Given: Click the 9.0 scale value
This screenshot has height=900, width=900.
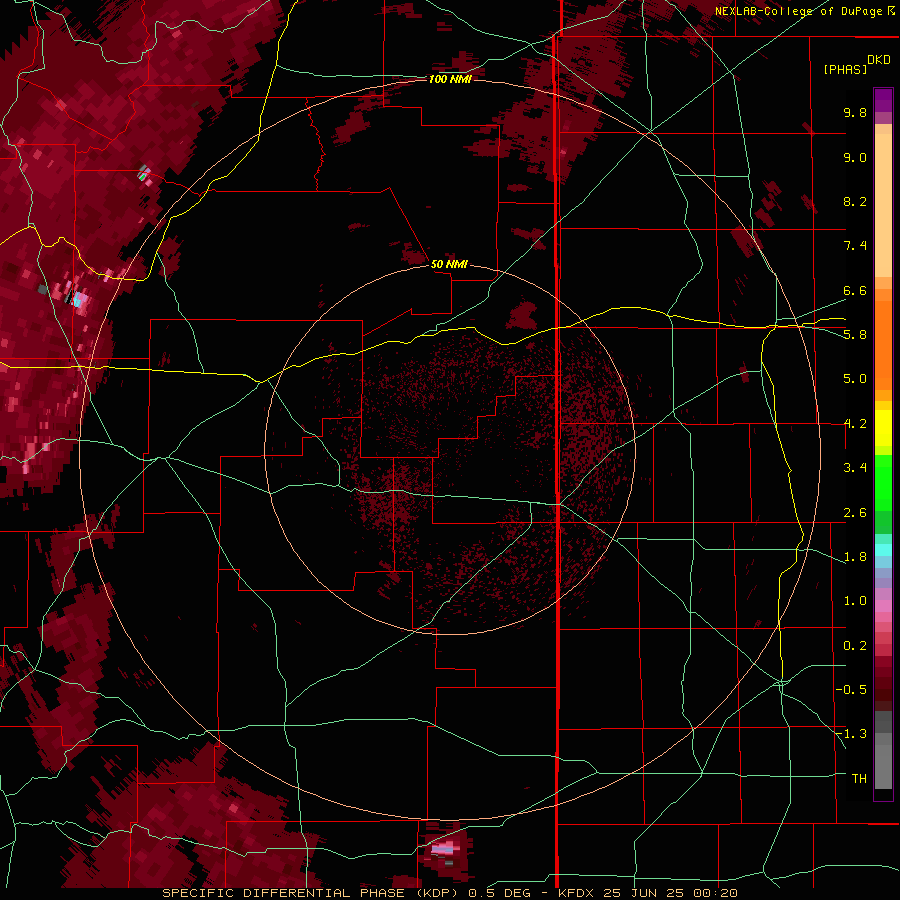Looking at the screenshot, I should click(x=855, y=157).
